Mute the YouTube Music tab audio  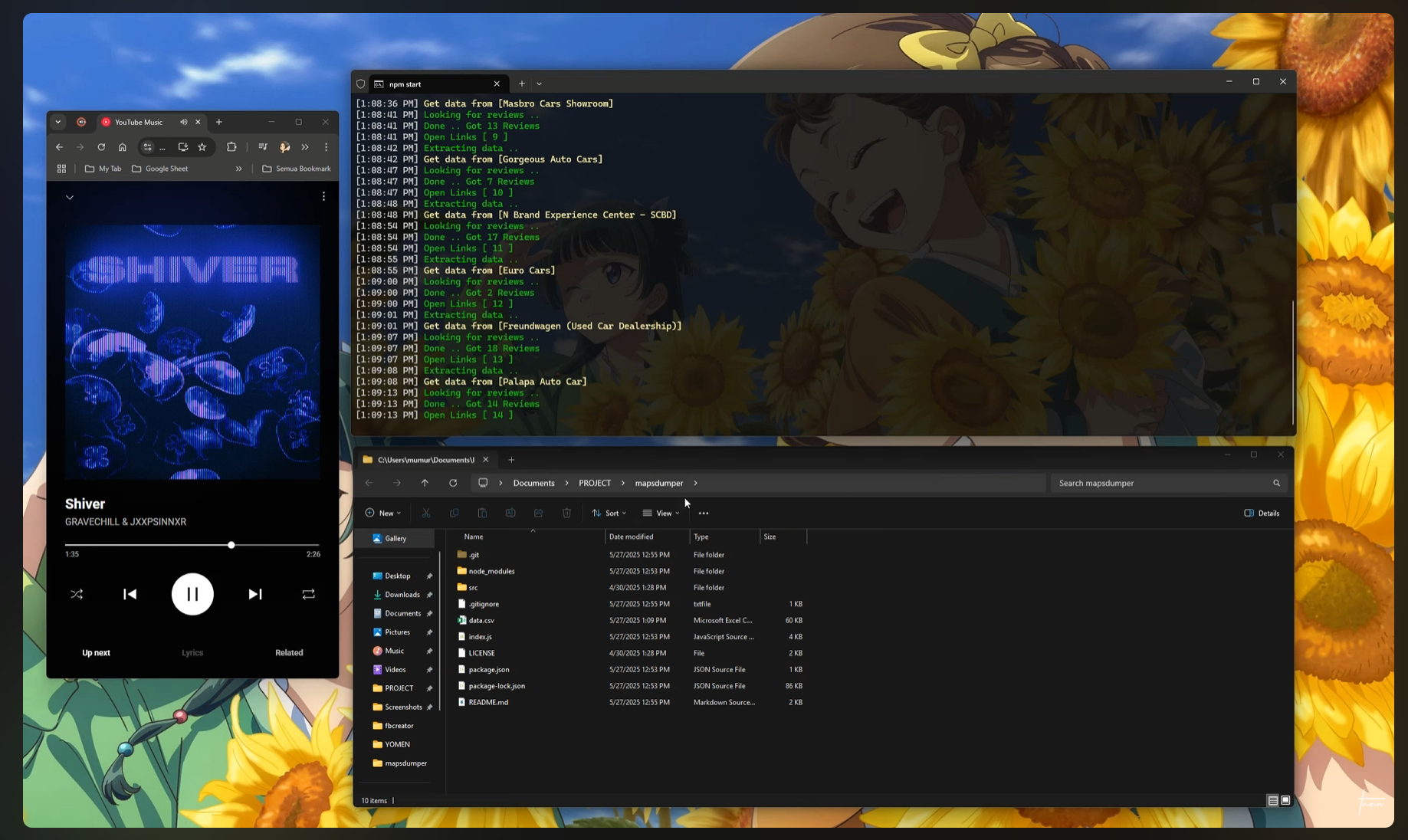tap(184, 122)
